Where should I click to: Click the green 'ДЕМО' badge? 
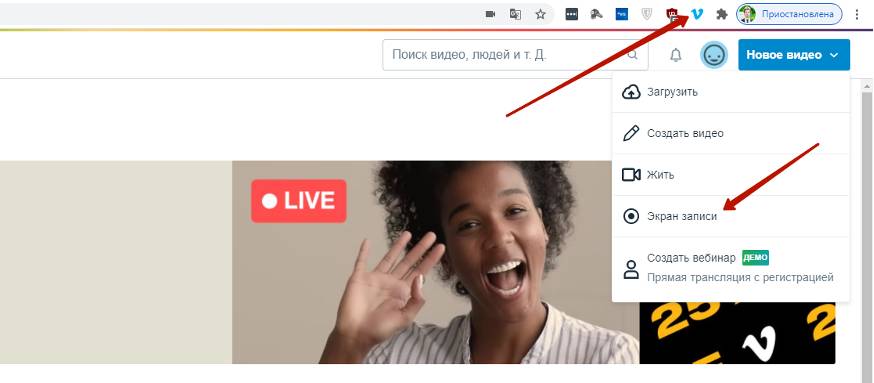tap(755, 258)
